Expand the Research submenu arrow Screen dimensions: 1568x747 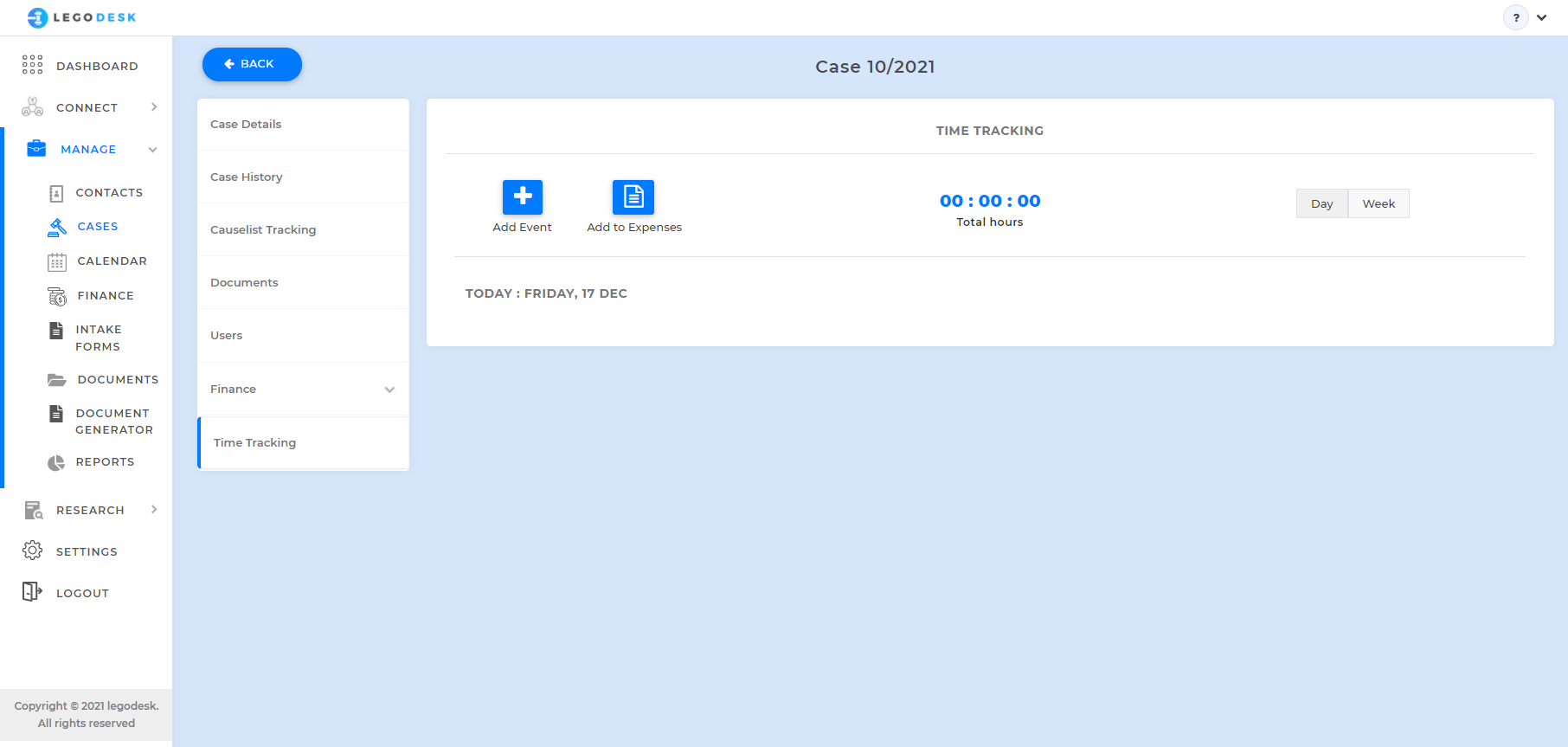pos(154,509)
